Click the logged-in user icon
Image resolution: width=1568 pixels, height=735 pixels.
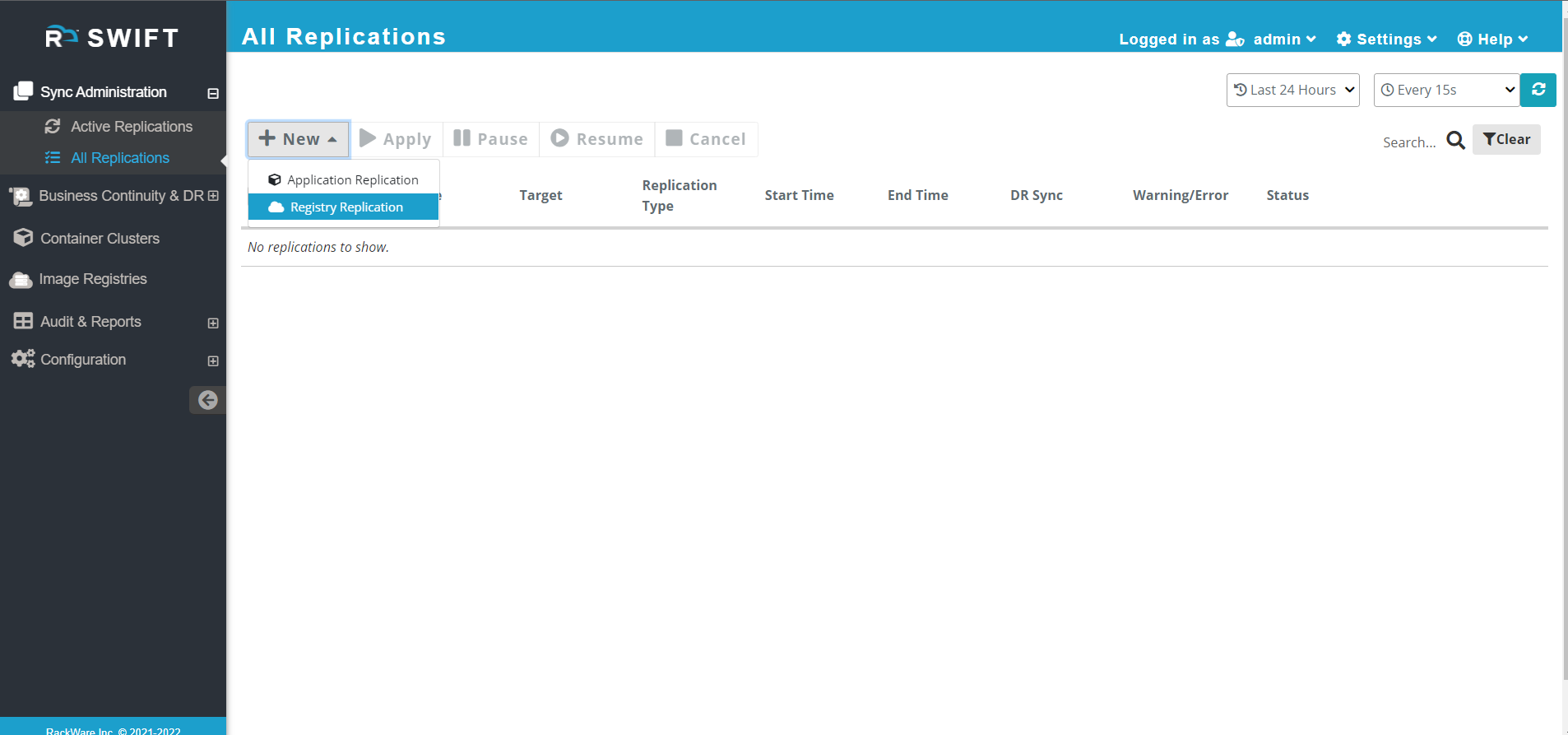click(1235, 40)
